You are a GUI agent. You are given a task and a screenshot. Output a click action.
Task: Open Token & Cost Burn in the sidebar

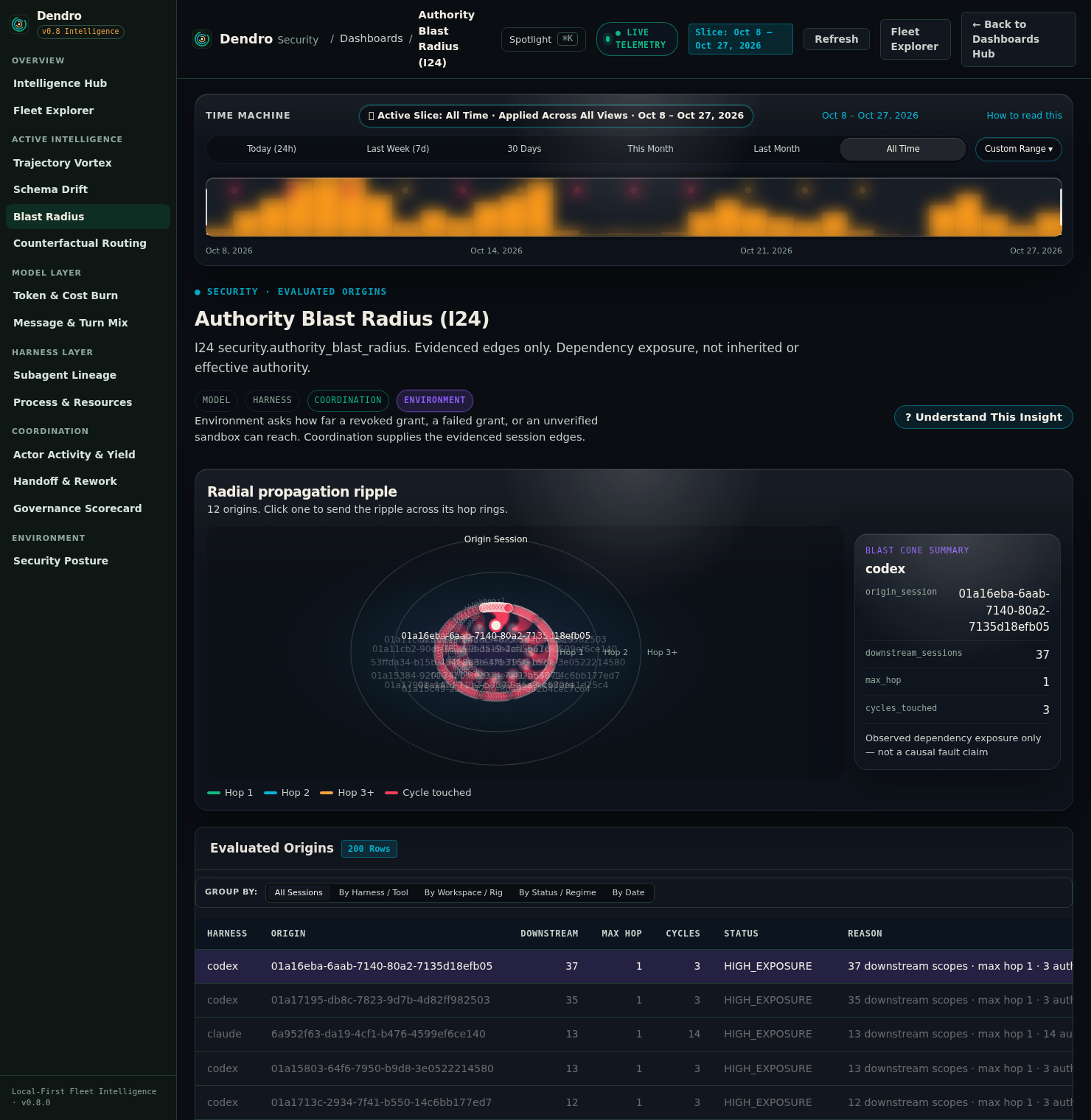88,295
